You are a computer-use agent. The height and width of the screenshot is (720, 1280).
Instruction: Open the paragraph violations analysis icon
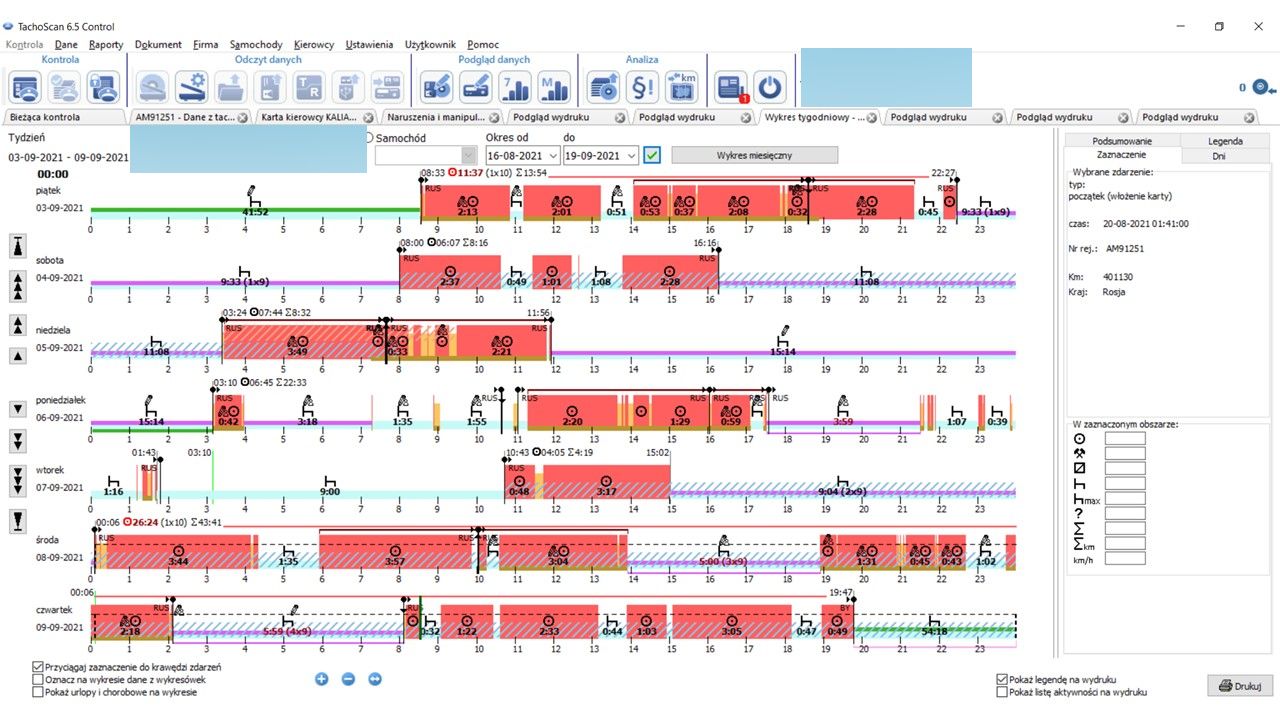(x=643, y=87)
